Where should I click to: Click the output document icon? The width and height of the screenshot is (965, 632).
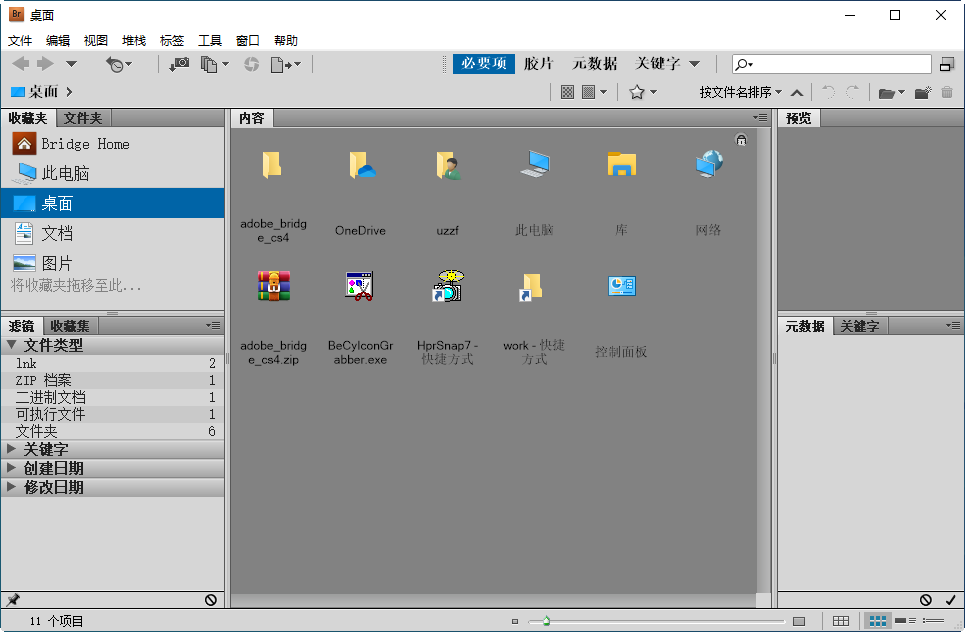pyautogui.click(x=281, y=64)
